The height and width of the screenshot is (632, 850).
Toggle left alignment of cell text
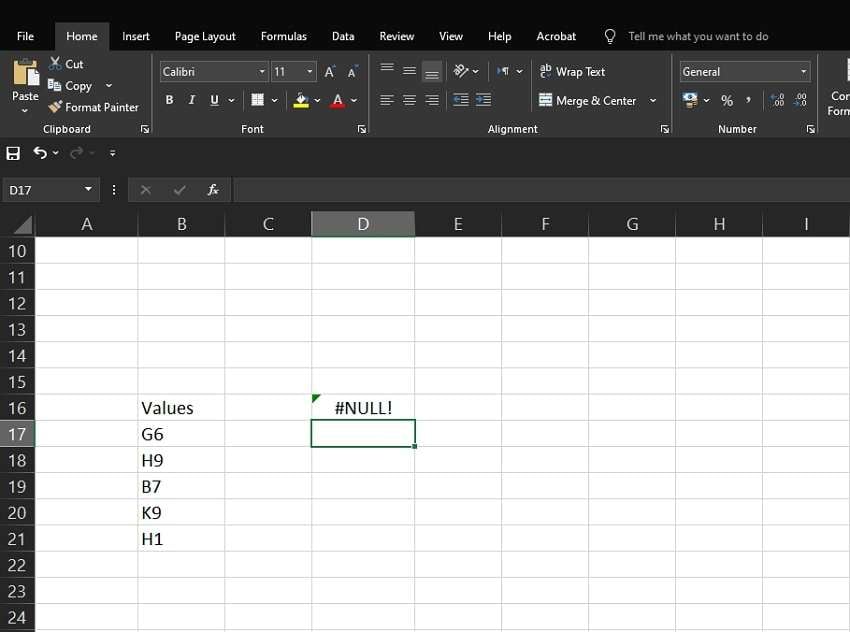[x=387, y=100]
